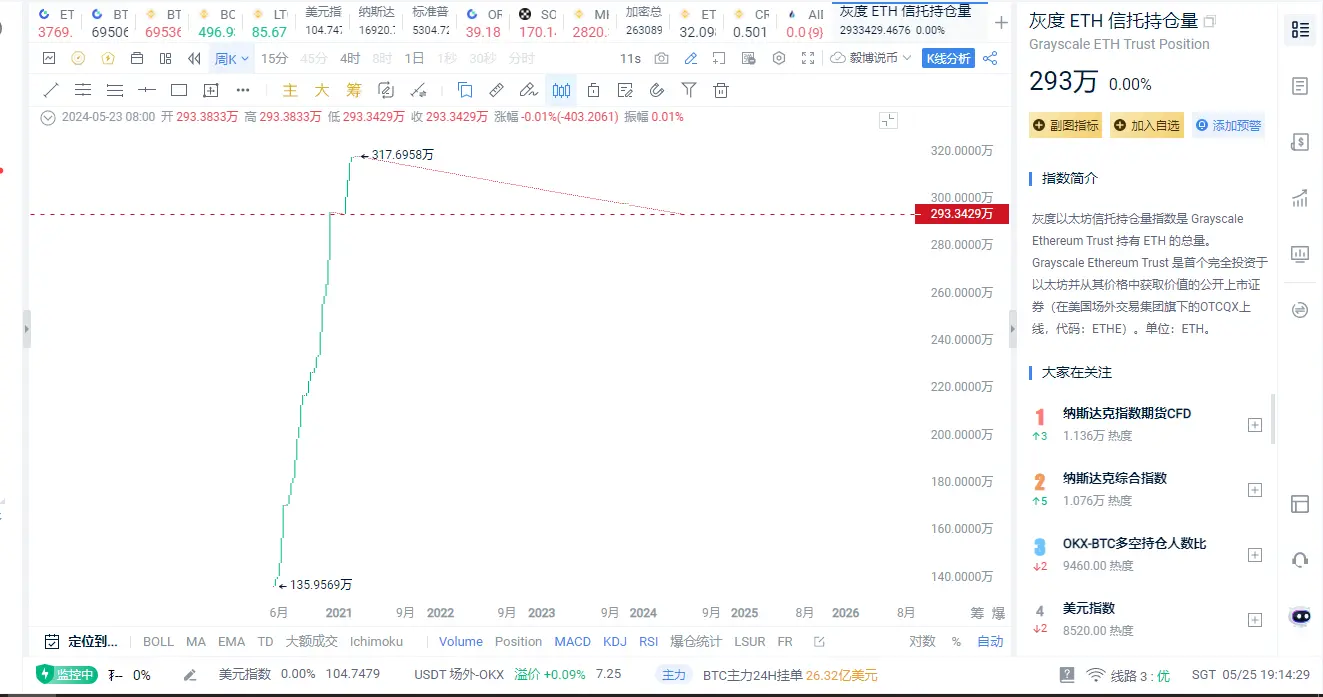This screenshot has height=697, width=1323.
Task: Collapse the left panel handle arrow
Action: (26, 329)
